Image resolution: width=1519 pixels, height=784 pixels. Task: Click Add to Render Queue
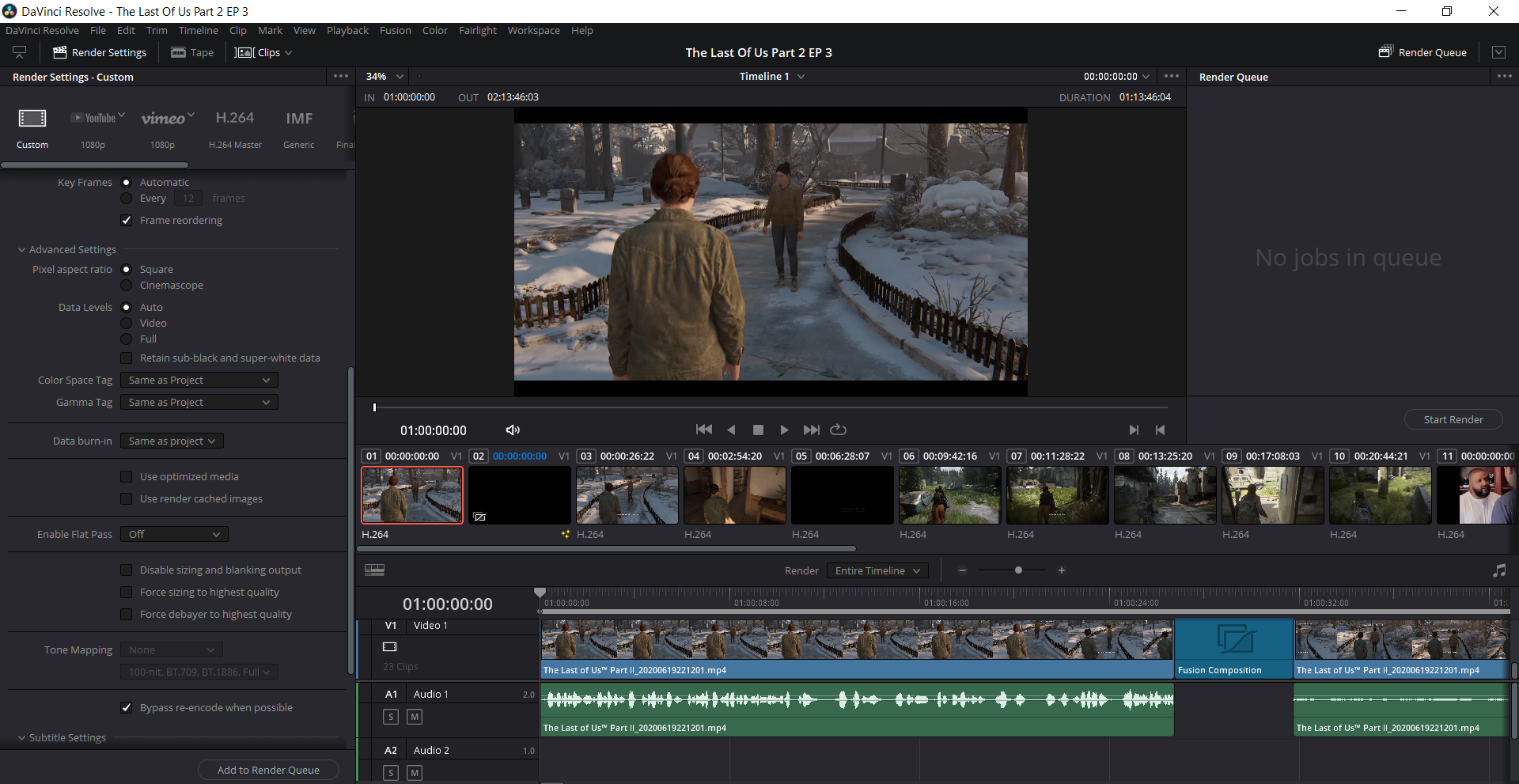coord(268,771)
